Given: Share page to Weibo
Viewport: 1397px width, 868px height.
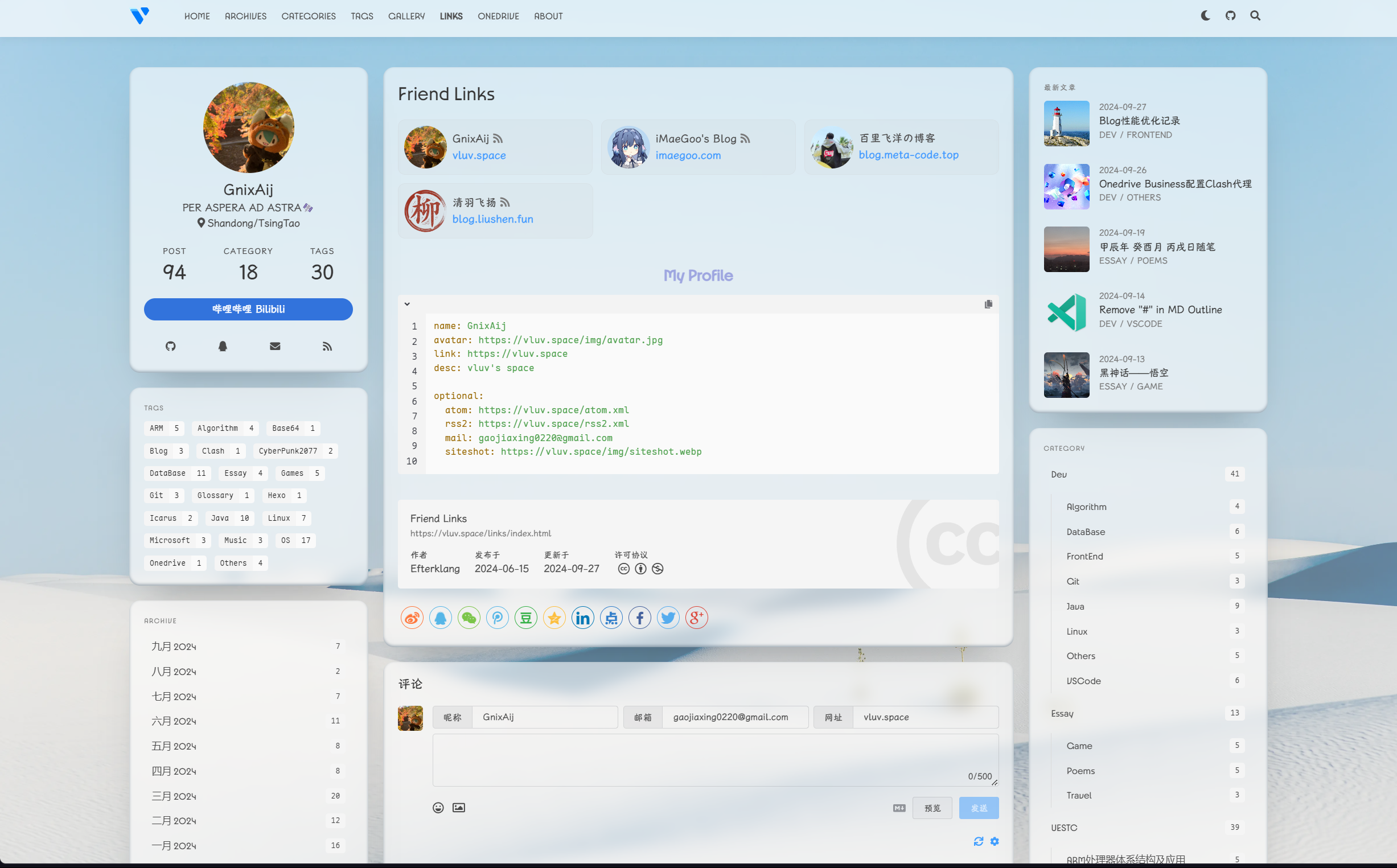Looking at the screenshot, I should click(412, 618).
